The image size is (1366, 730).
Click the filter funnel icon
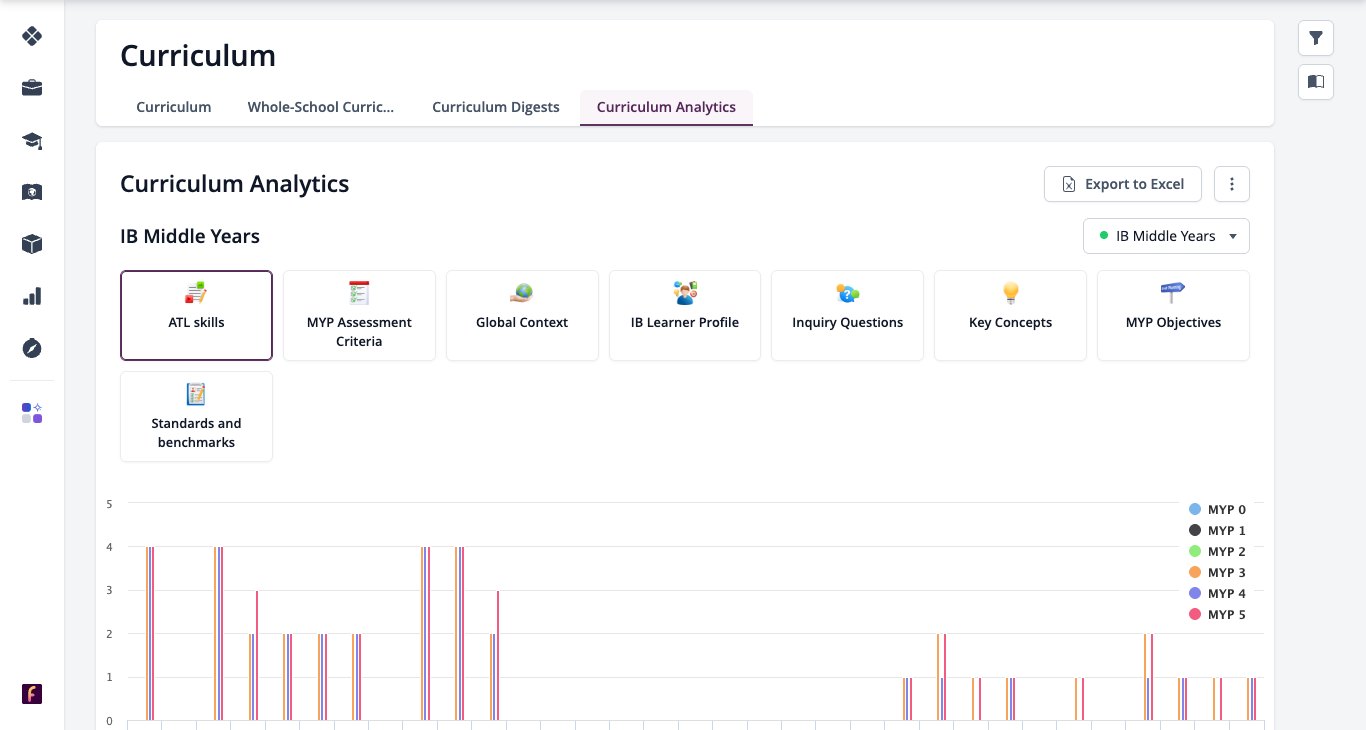(1316, 39)
